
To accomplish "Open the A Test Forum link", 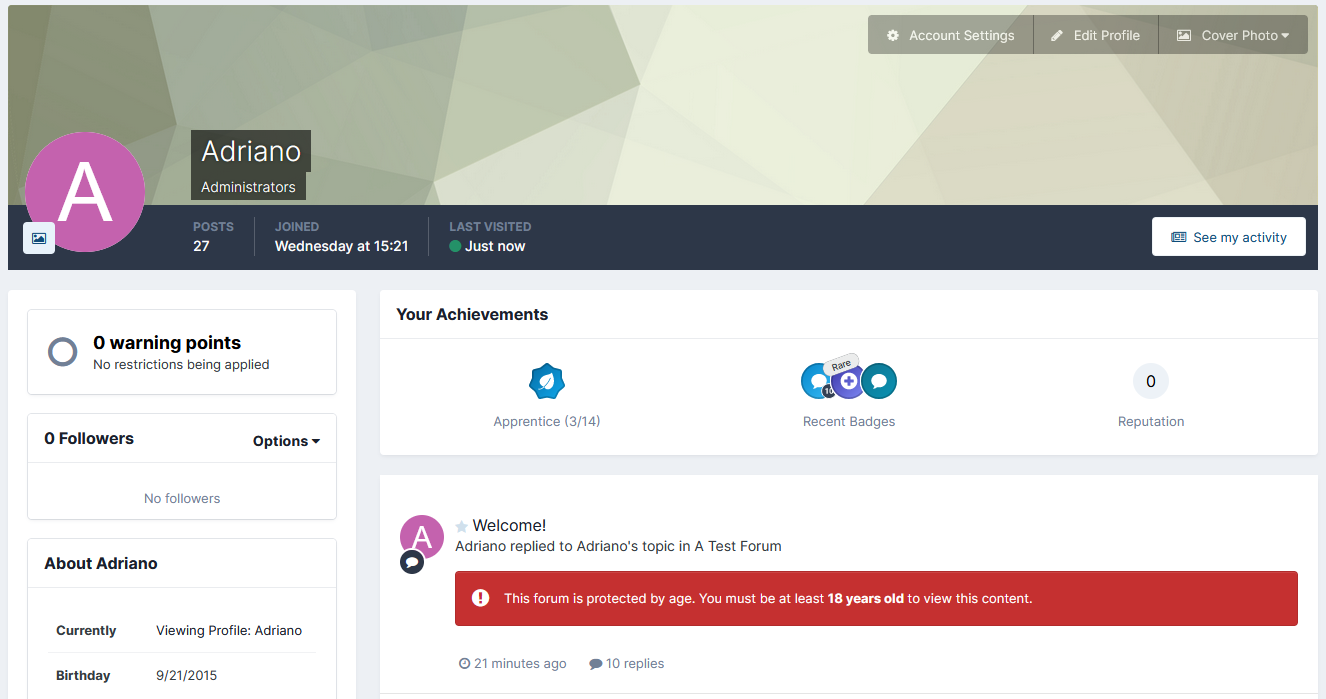I will [738, 546].
